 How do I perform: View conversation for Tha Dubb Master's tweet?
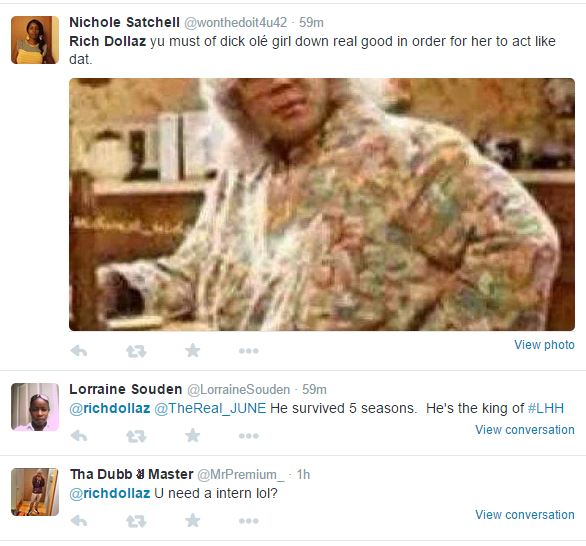coord(525,515)
